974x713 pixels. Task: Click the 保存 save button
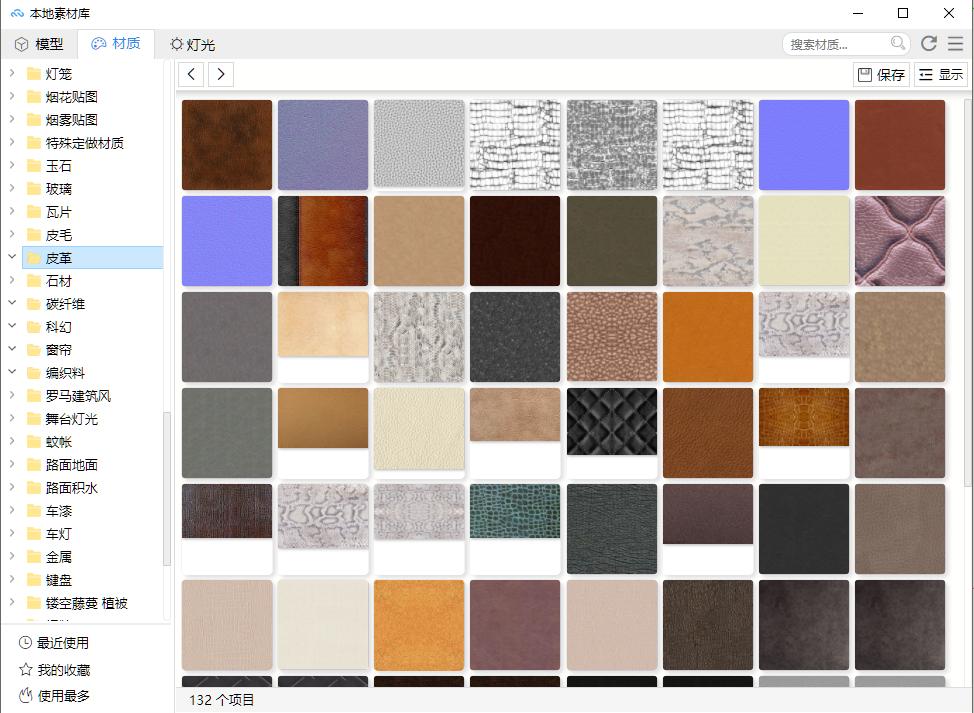click(881, 74)
